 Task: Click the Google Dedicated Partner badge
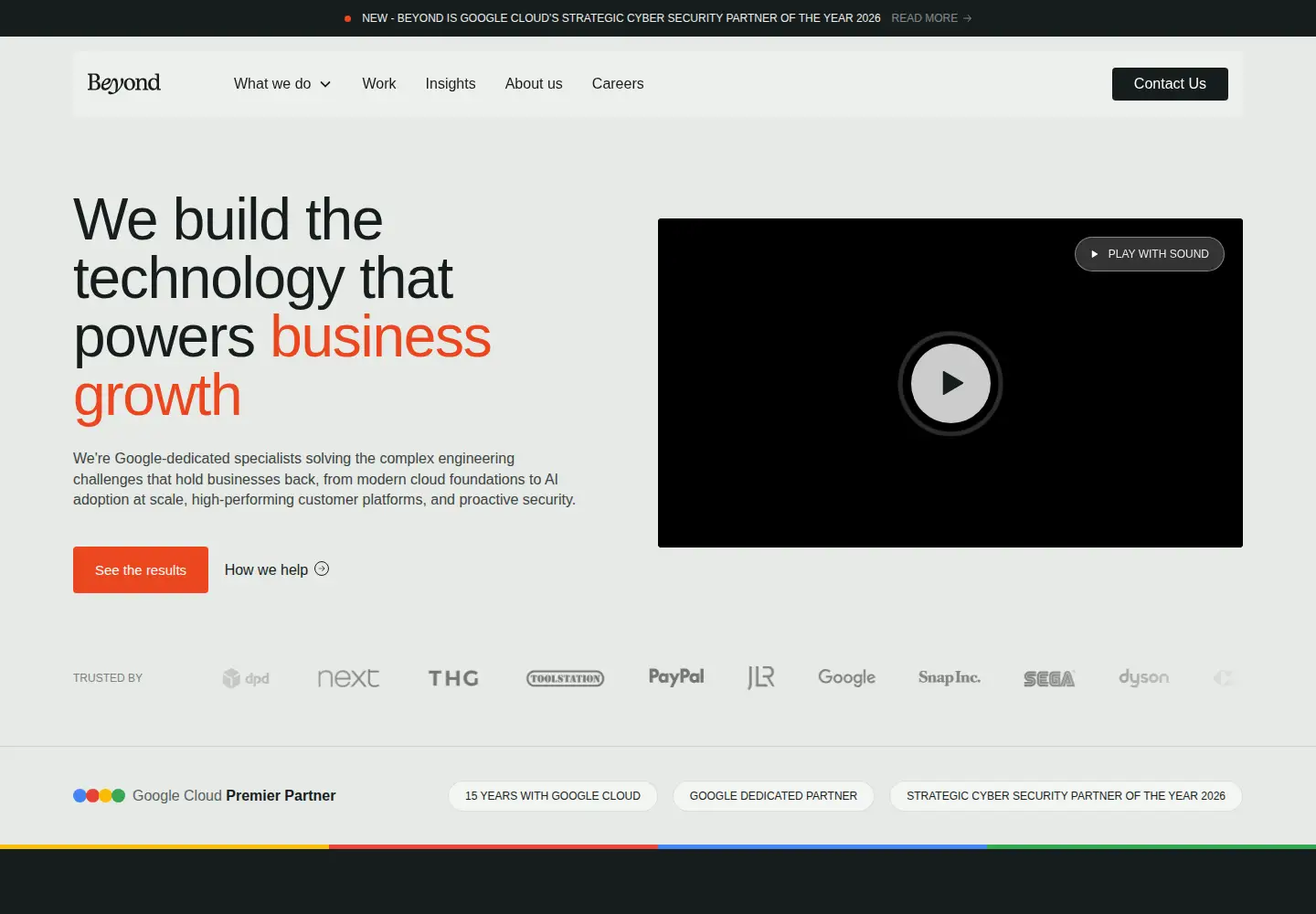(x=773, y=796)
